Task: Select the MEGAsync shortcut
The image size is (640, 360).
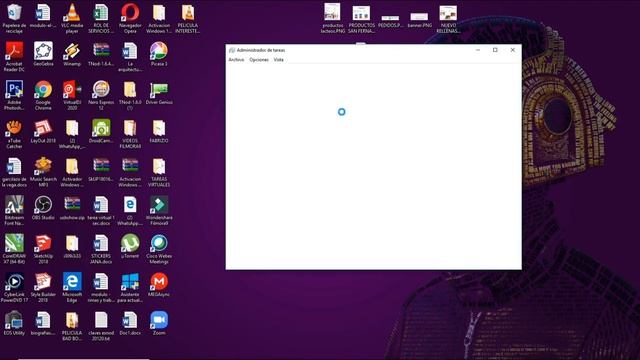Action: 159,284
